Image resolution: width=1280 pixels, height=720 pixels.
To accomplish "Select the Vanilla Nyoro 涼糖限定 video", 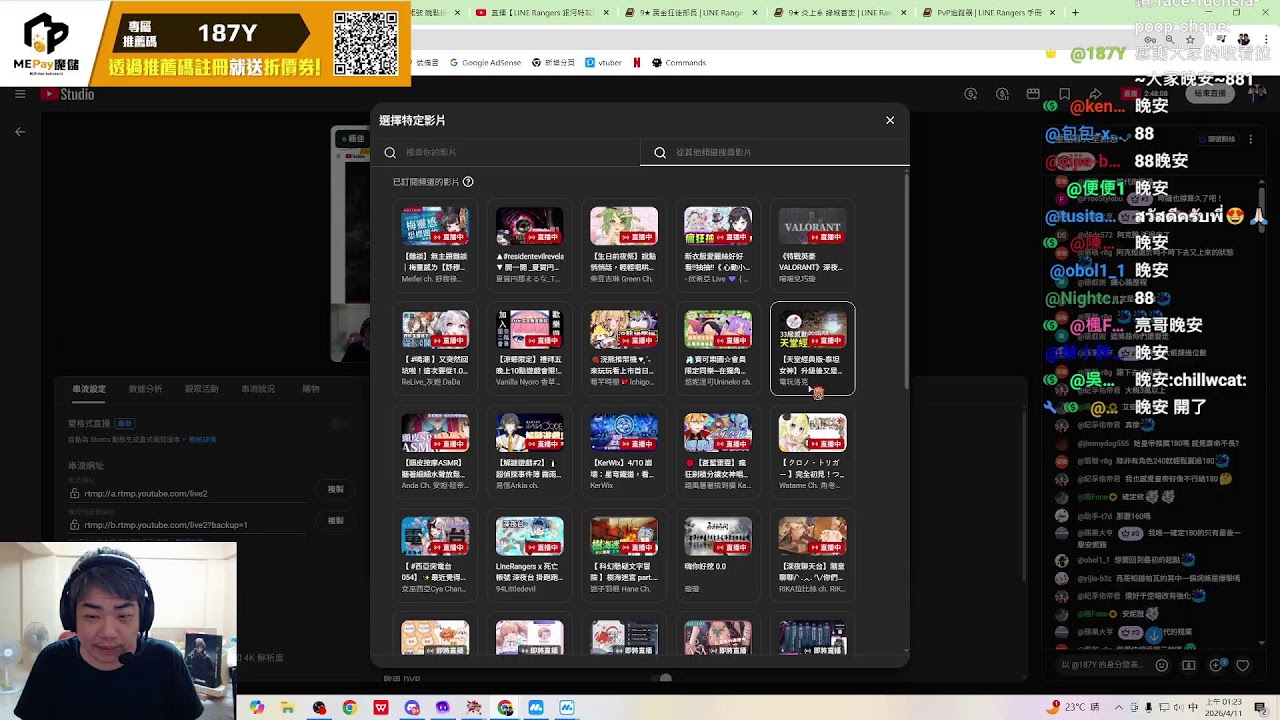I will pyautogui.click(x=529, y=348).
